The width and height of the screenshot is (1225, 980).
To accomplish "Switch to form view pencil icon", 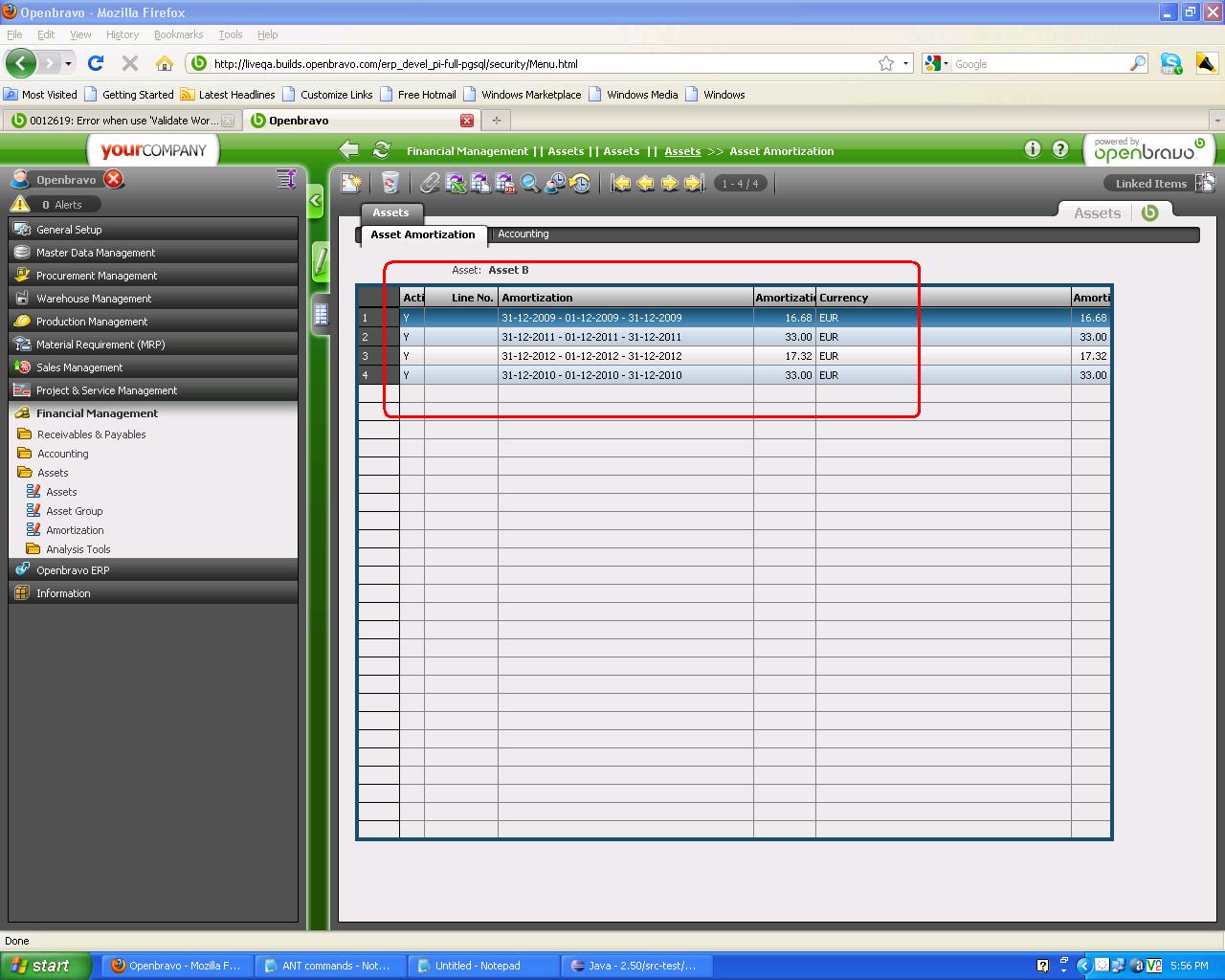I will point(321,261).
